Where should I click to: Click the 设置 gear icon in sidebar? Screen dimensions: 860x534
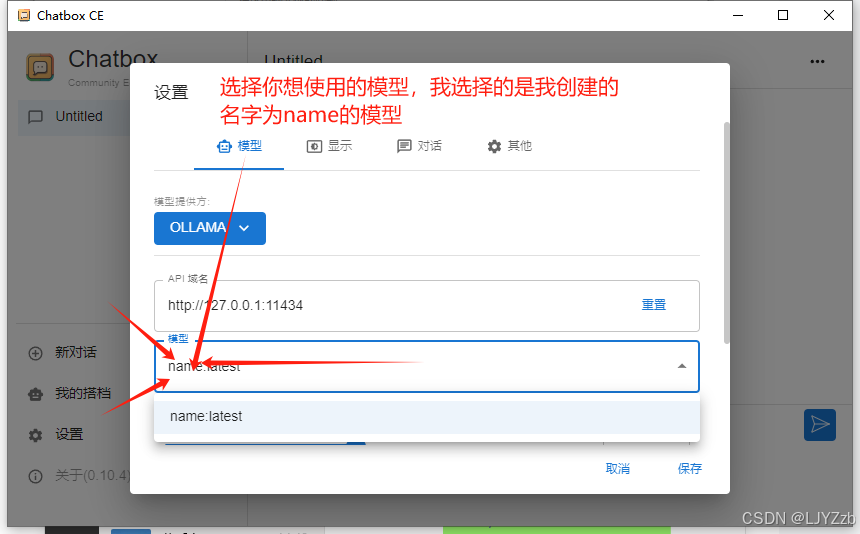35,435
